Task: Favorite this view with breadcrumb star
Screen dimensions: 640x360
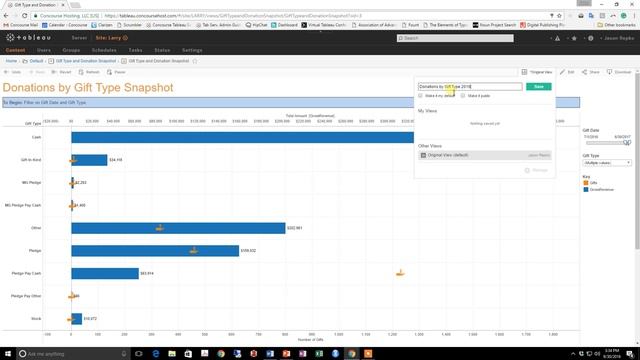Action: (195, 61)
